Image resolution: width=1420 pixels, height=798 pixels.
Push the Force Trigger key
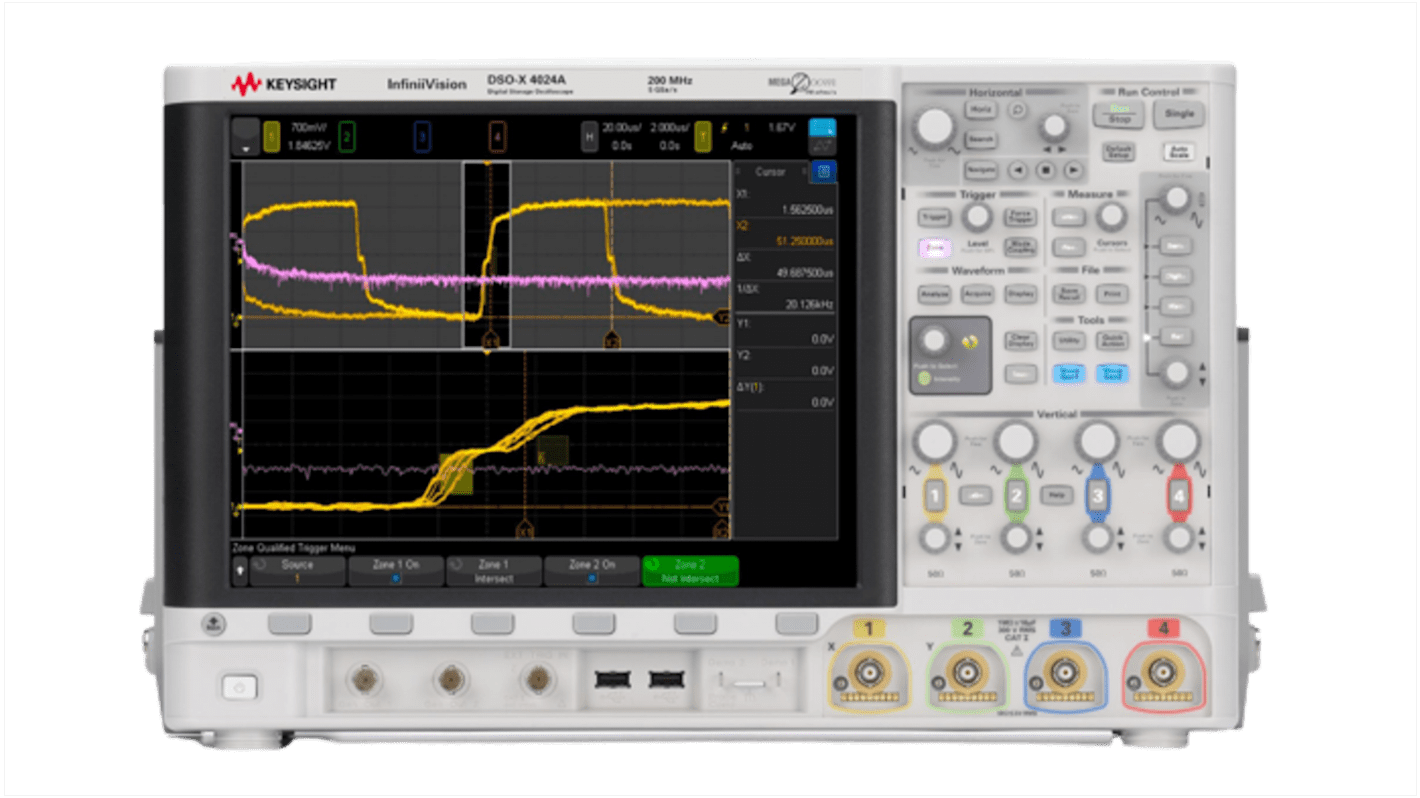pos(1020,217)
